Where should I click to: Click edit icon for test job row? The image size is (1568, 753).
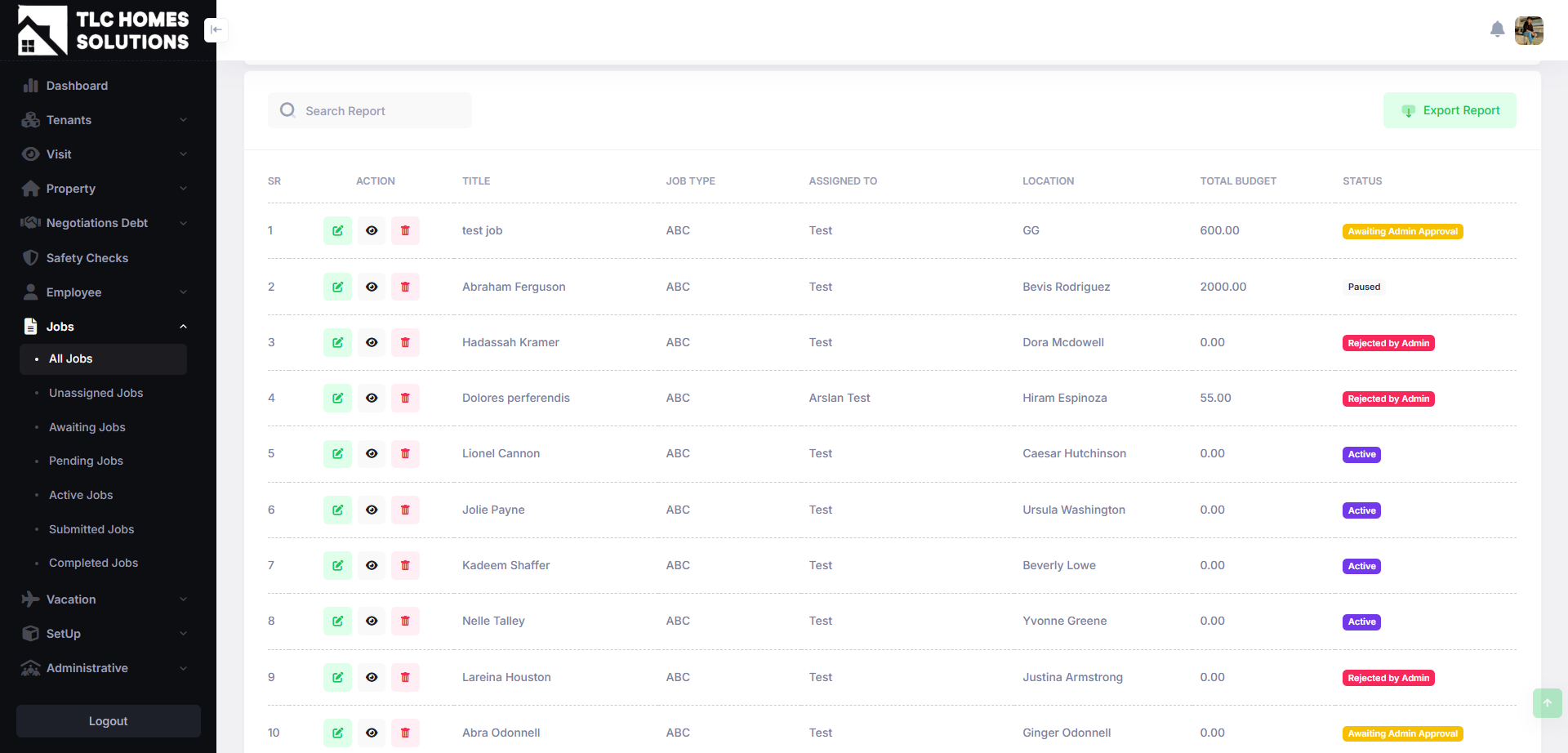[x=337, y=231]
